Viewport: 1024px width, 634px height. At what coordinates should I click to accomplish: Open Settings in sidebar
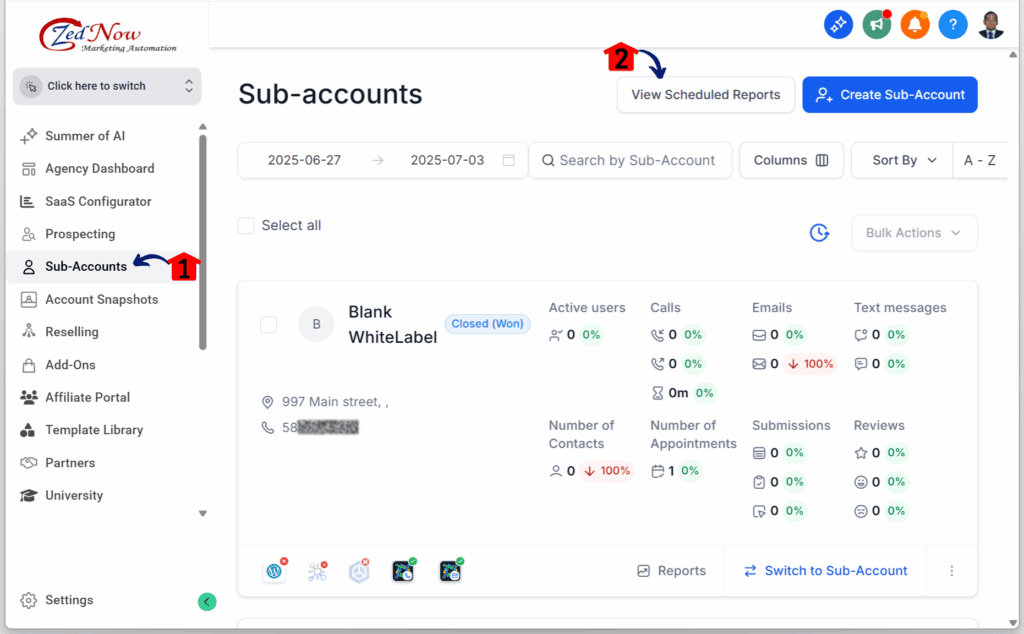pos(69,600)
